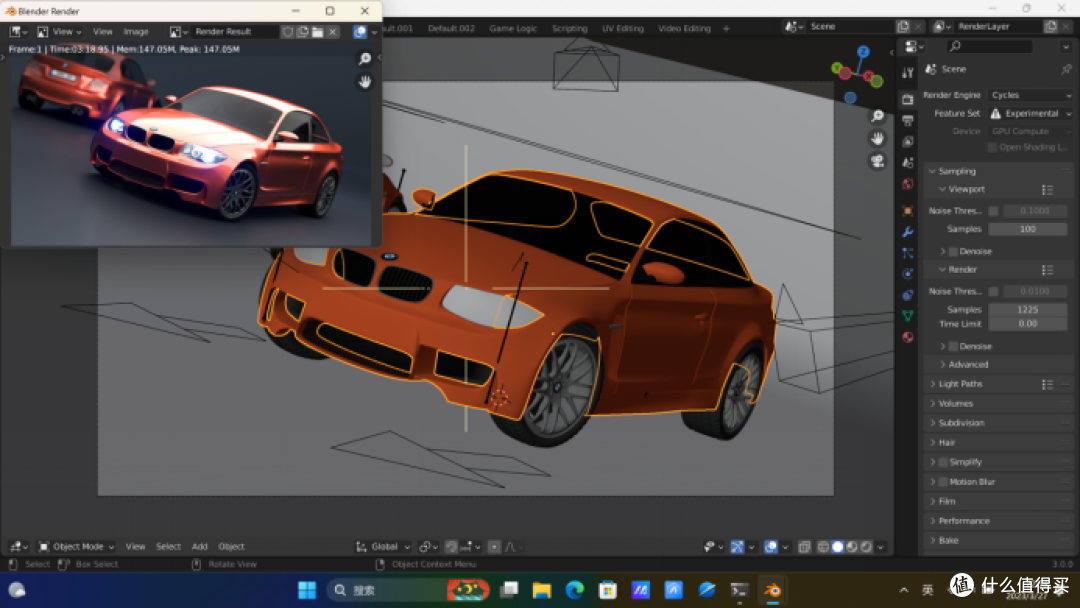The height and width of the screenshot is (608, 1080).
Task: Open the Add menu in viewport header
Action: [200, 547]
